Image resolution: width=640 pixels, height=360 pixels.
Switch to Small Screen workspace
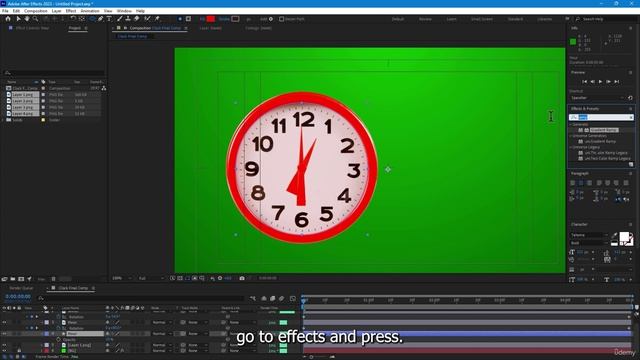pos(482,19)
